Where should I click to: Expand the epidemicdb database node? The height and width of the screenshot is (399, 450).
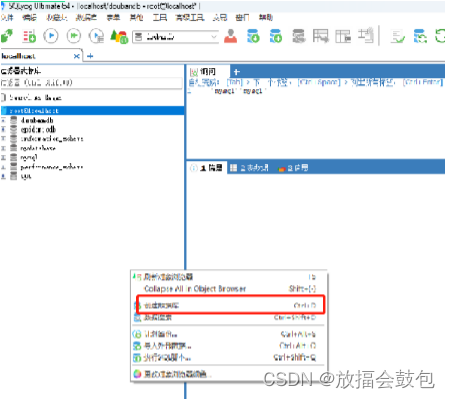(x=3, y=129)
